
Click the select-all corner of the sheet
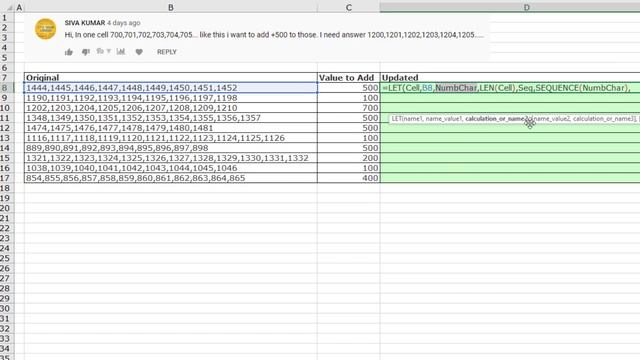[x=7, y=7]
